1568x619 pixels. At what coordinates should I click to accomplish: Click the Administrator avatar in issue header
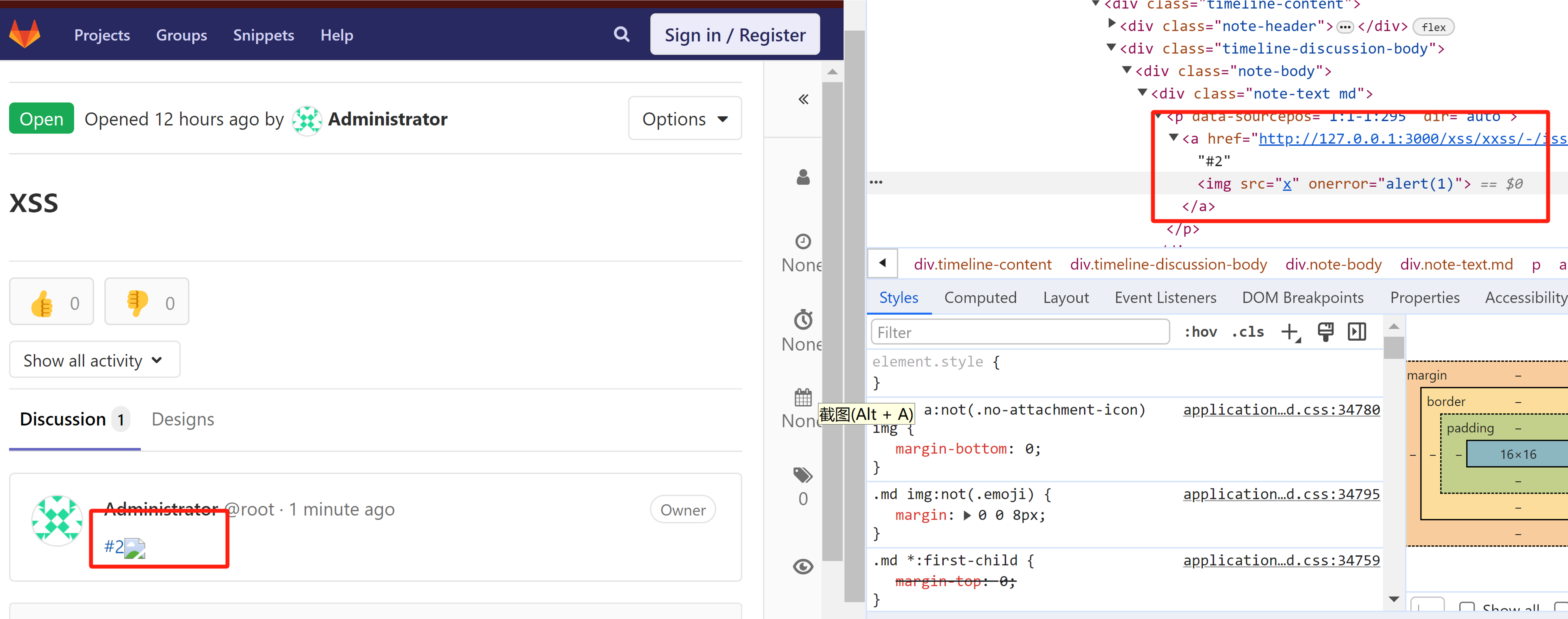307,120
